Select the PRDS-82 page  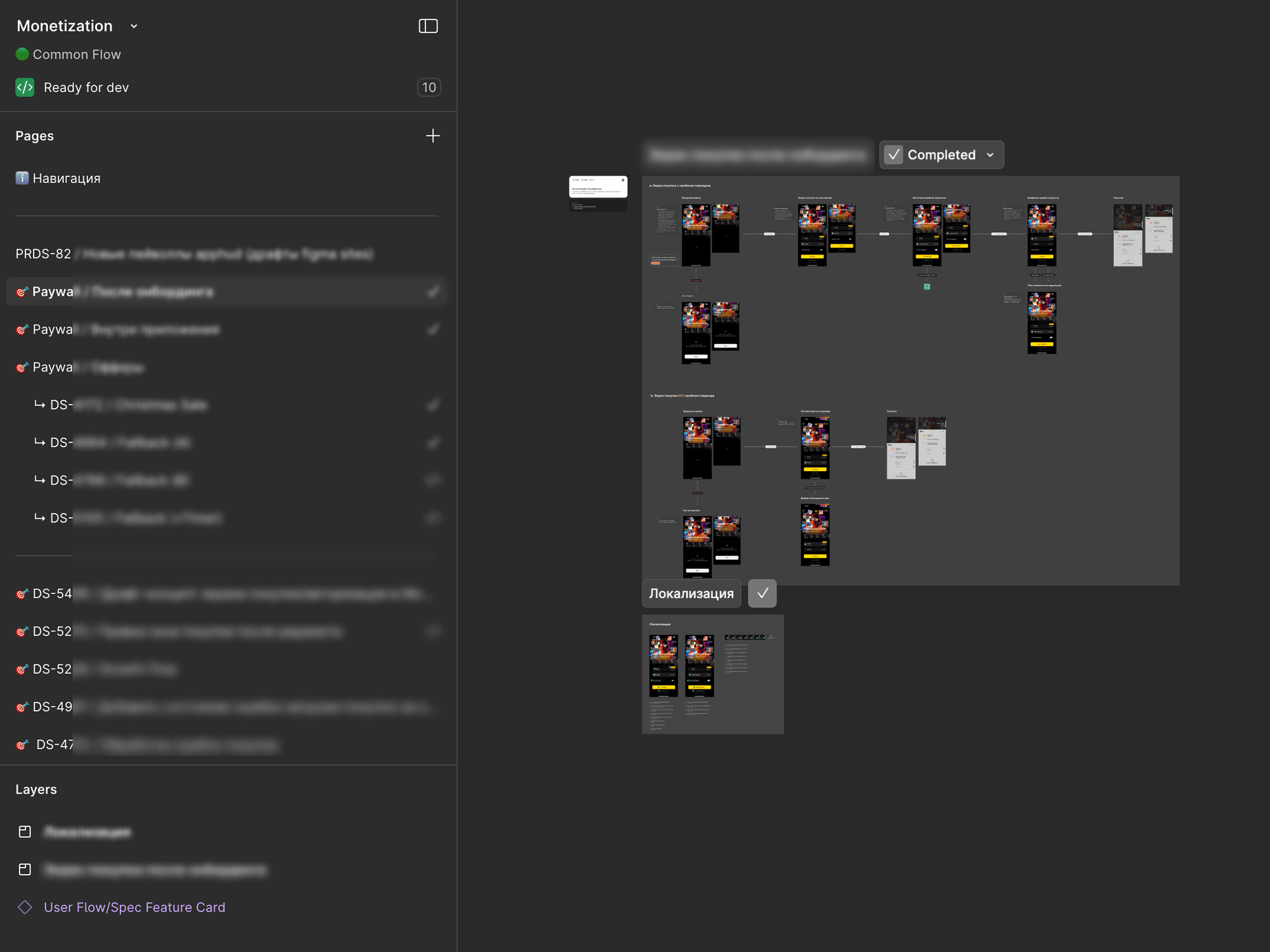(x=44, y=254)
